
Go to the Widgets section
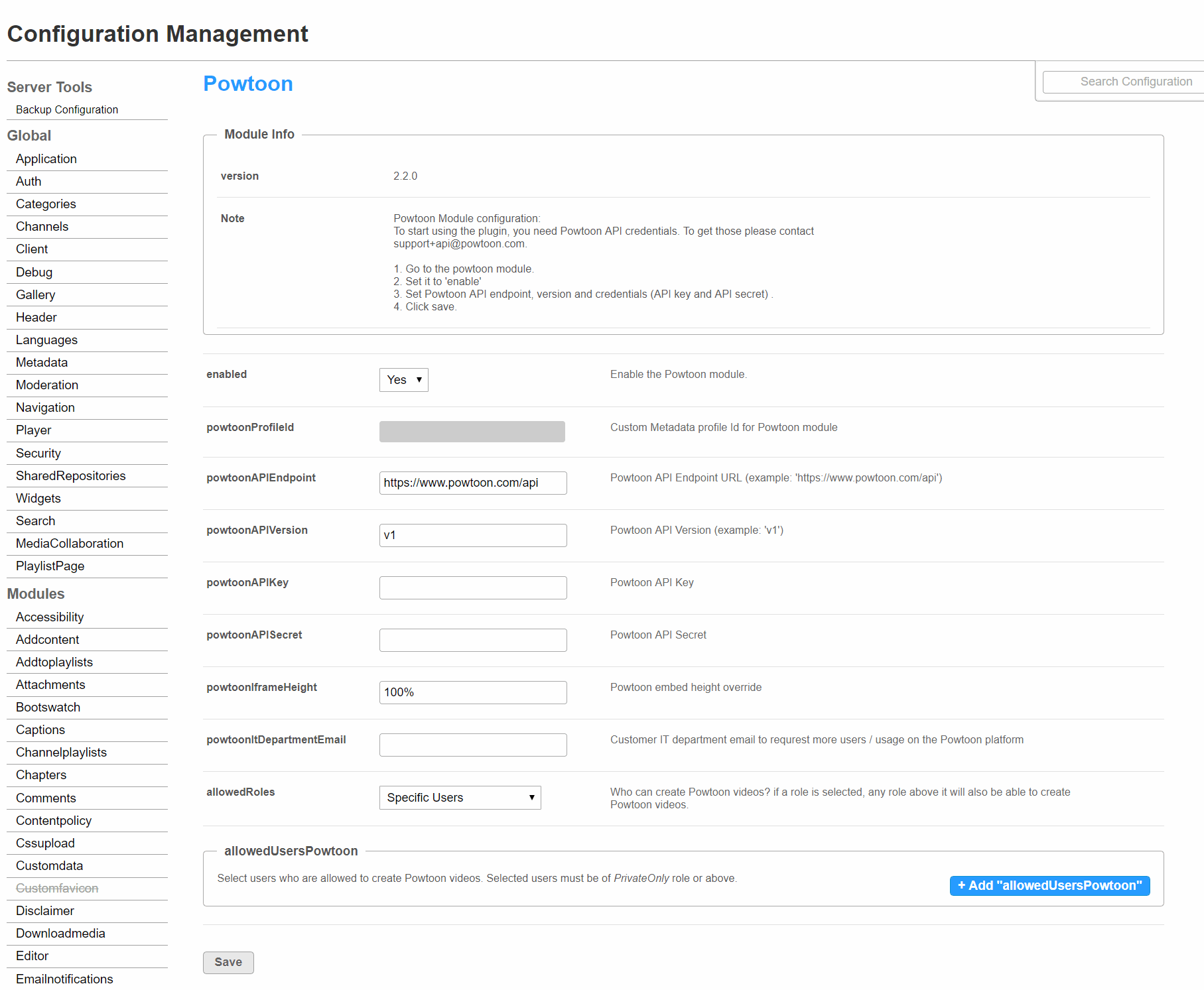pos(38,499)
